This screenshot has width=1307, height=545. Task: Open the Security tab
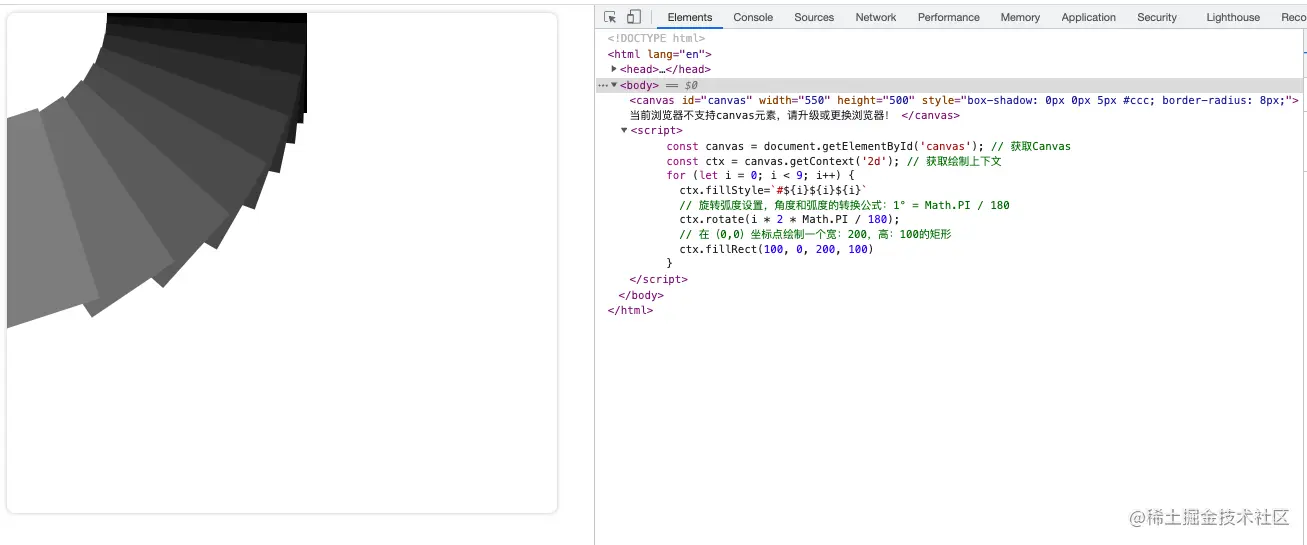click(1157, 17)
